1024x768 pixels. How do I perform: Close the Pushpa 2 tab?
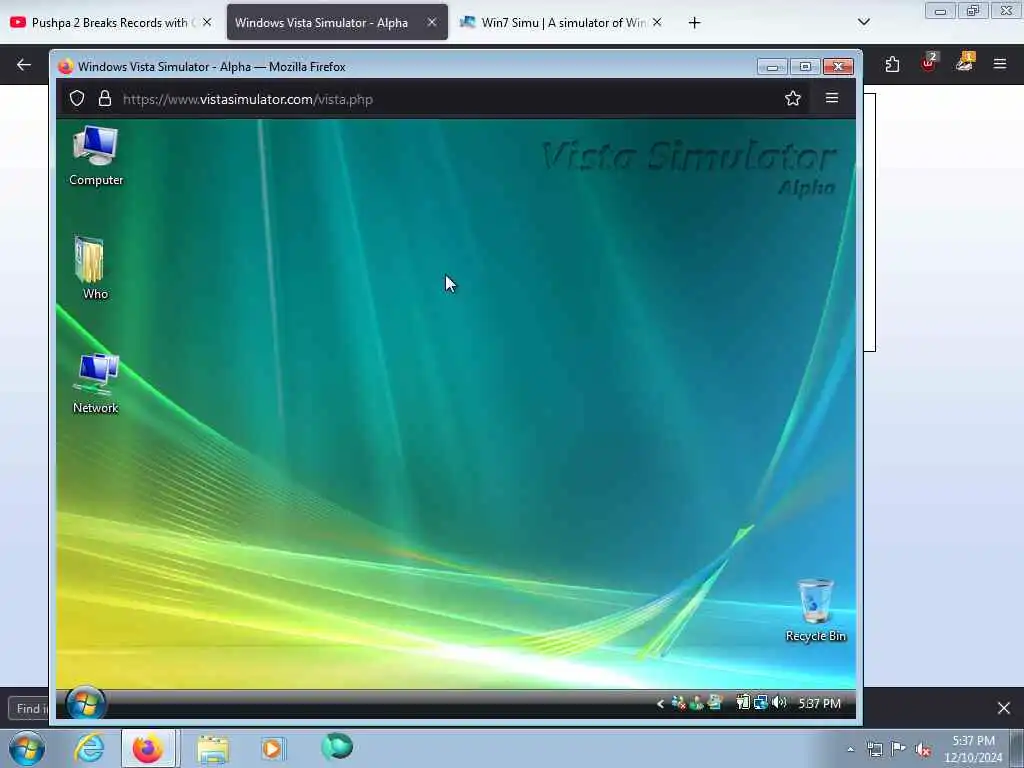coord(207,22)
